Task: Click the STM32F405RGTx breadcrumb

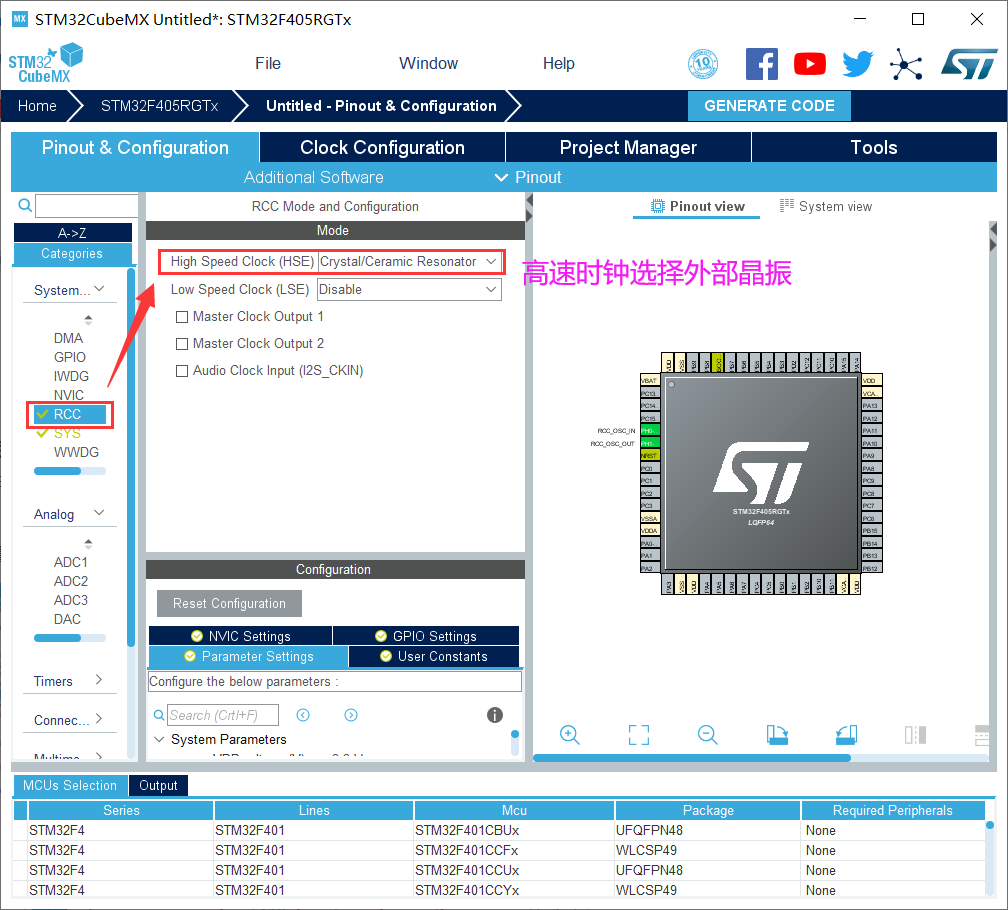Action: click(159, 106)
